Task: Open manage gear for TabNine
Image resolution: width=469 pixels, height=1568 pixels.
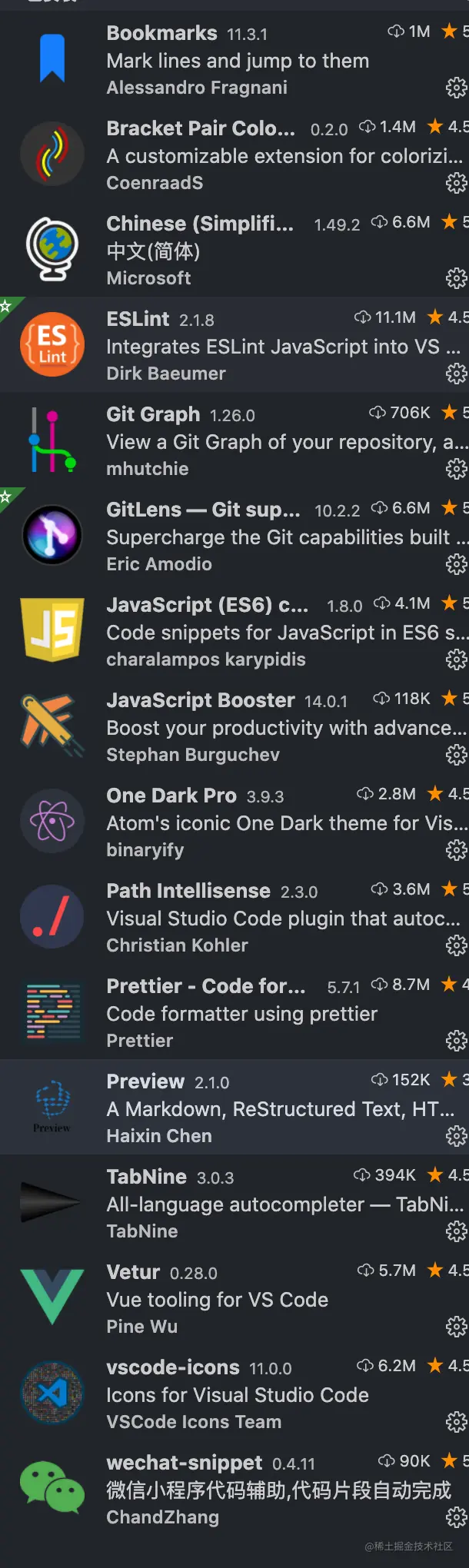Action: tap(457, 1231)
